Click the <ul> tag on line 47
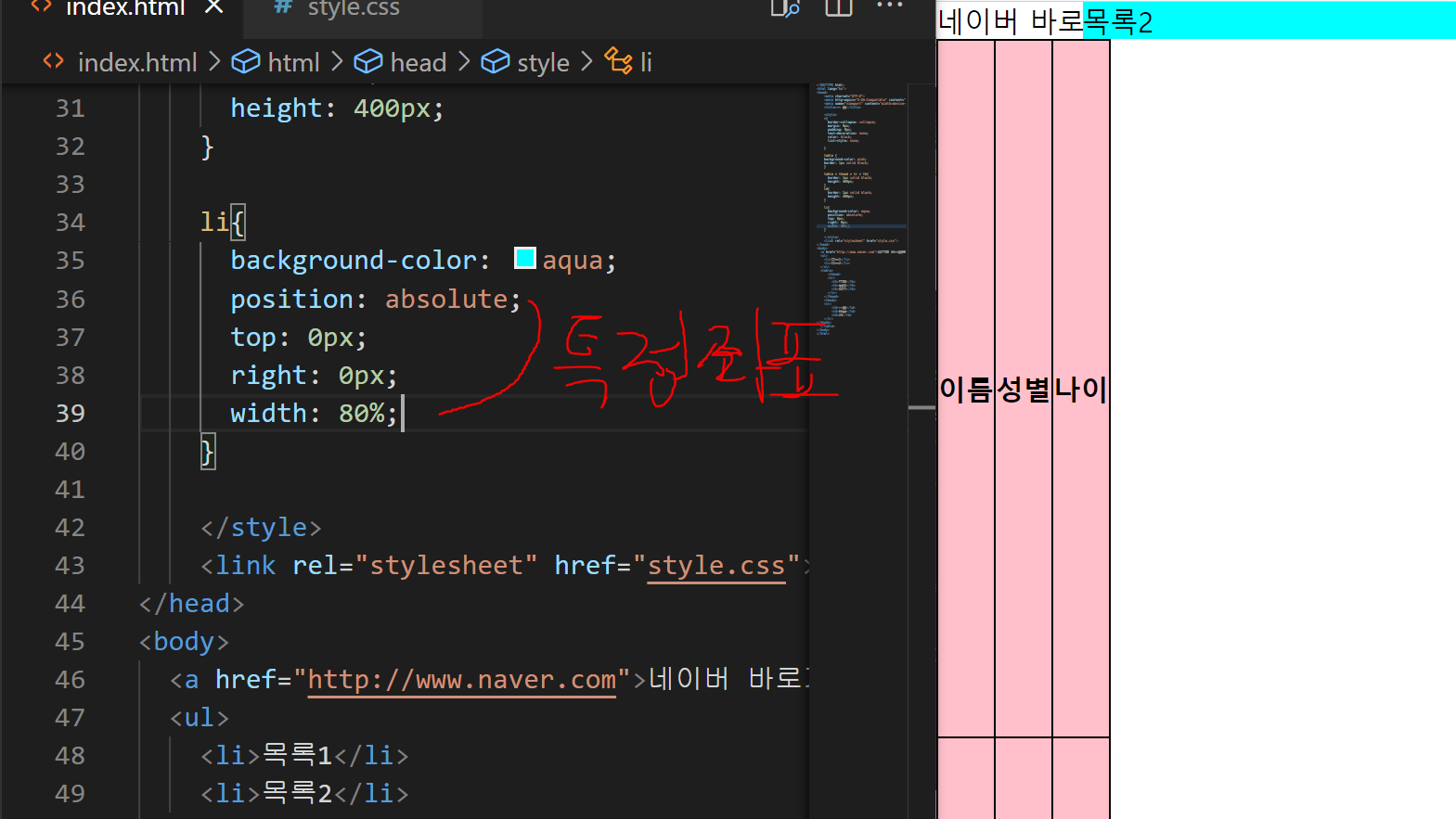1456x819 pixels. (x=200, y=717)
